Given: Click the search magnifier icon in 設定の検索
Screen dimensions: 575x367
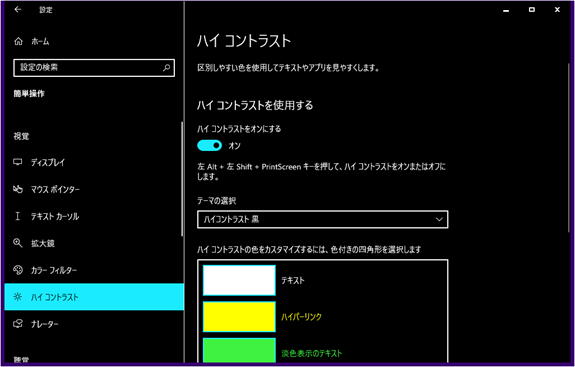Looking at the screenshot, I should pos(166,67).
